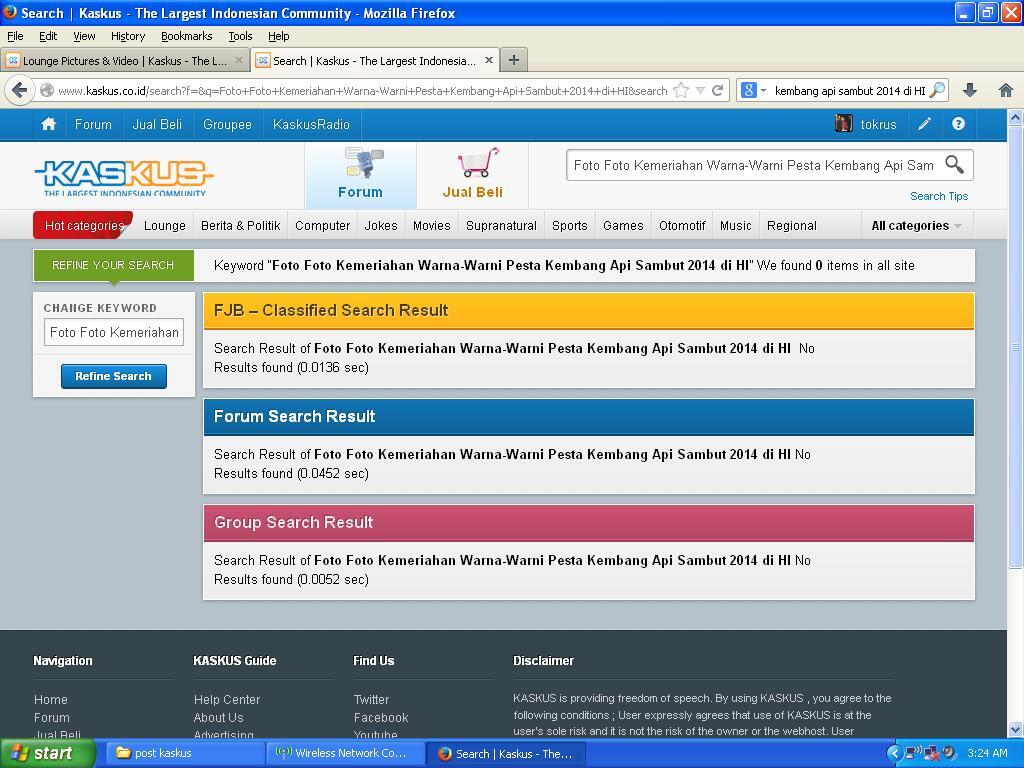Screen dimensions: 1024x768
Task: Open the Help menu
Action: click(x=279, y=36)
